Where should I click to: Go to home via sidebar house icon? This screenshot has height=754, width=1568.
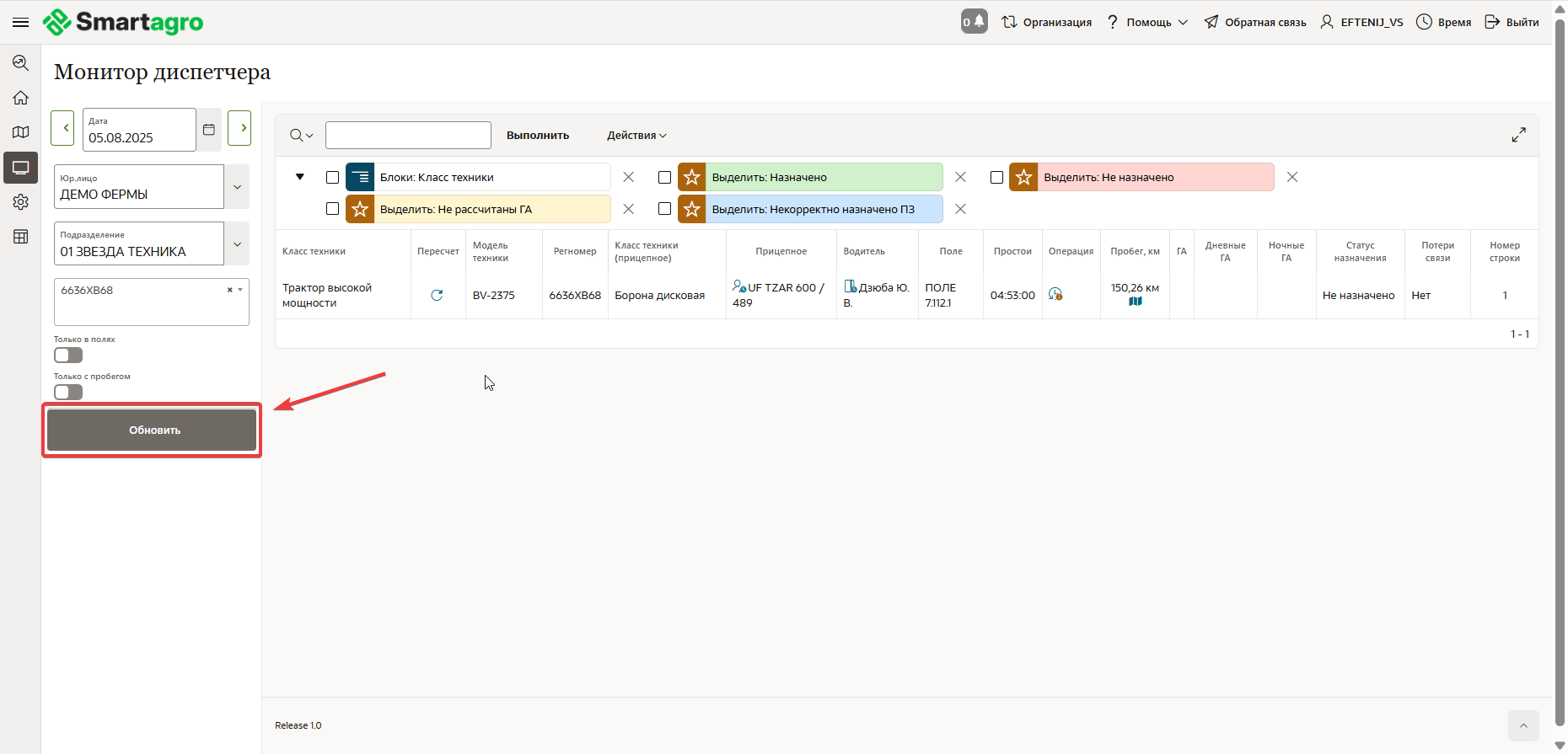coord(21,98)
